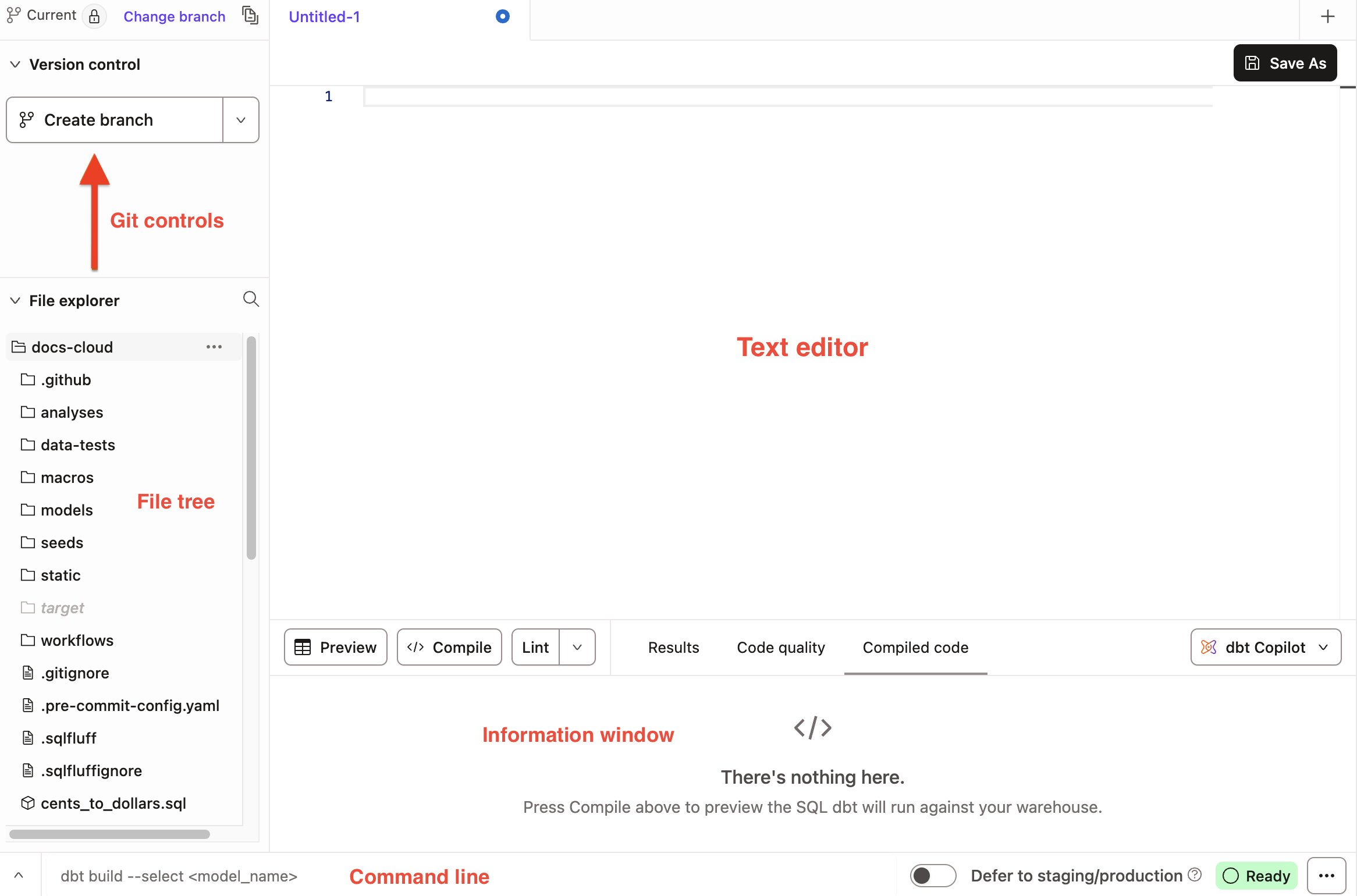
Task: Open the Create branch dropdown arrow
Action: [240, 119]
